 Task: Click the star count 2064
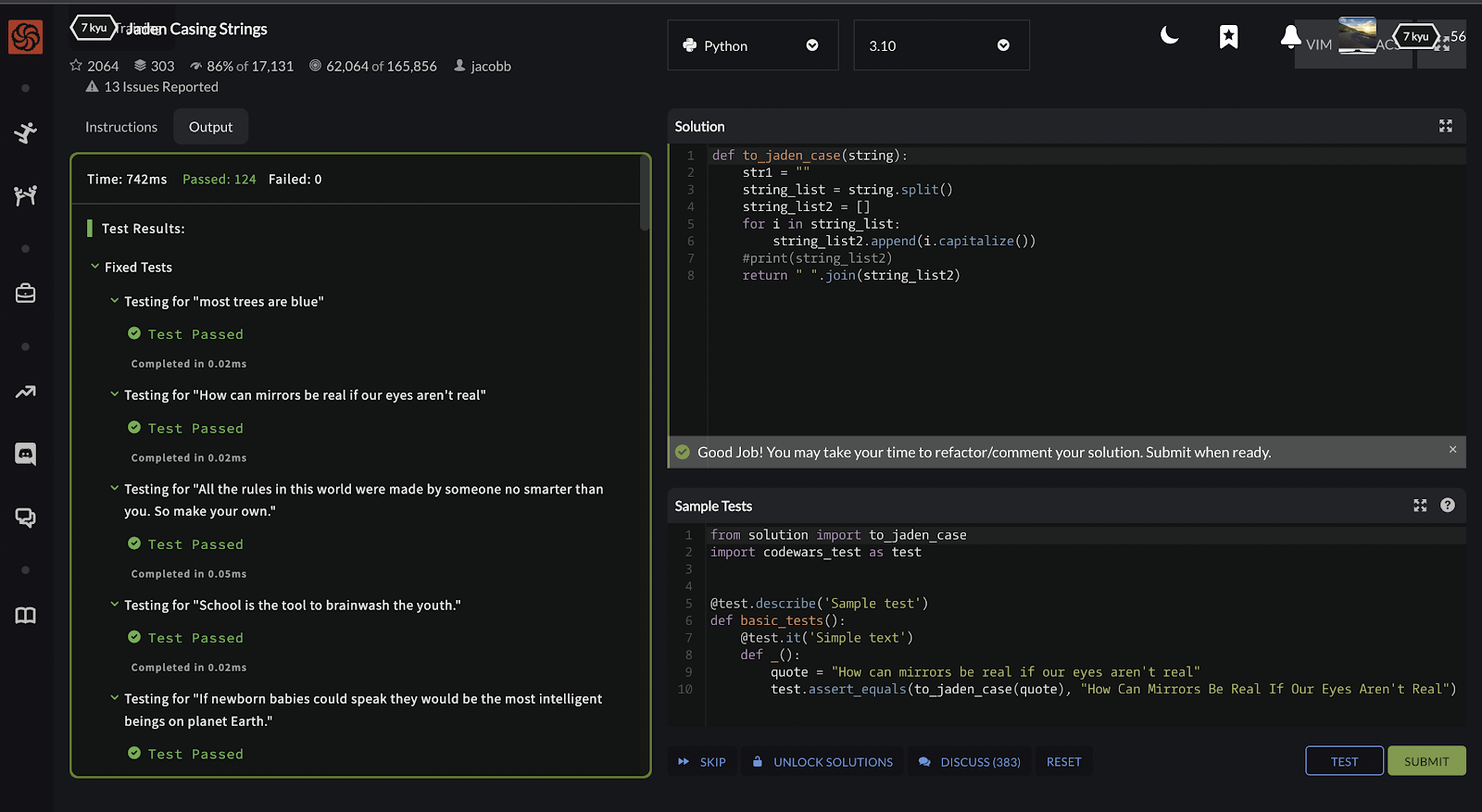94,67
